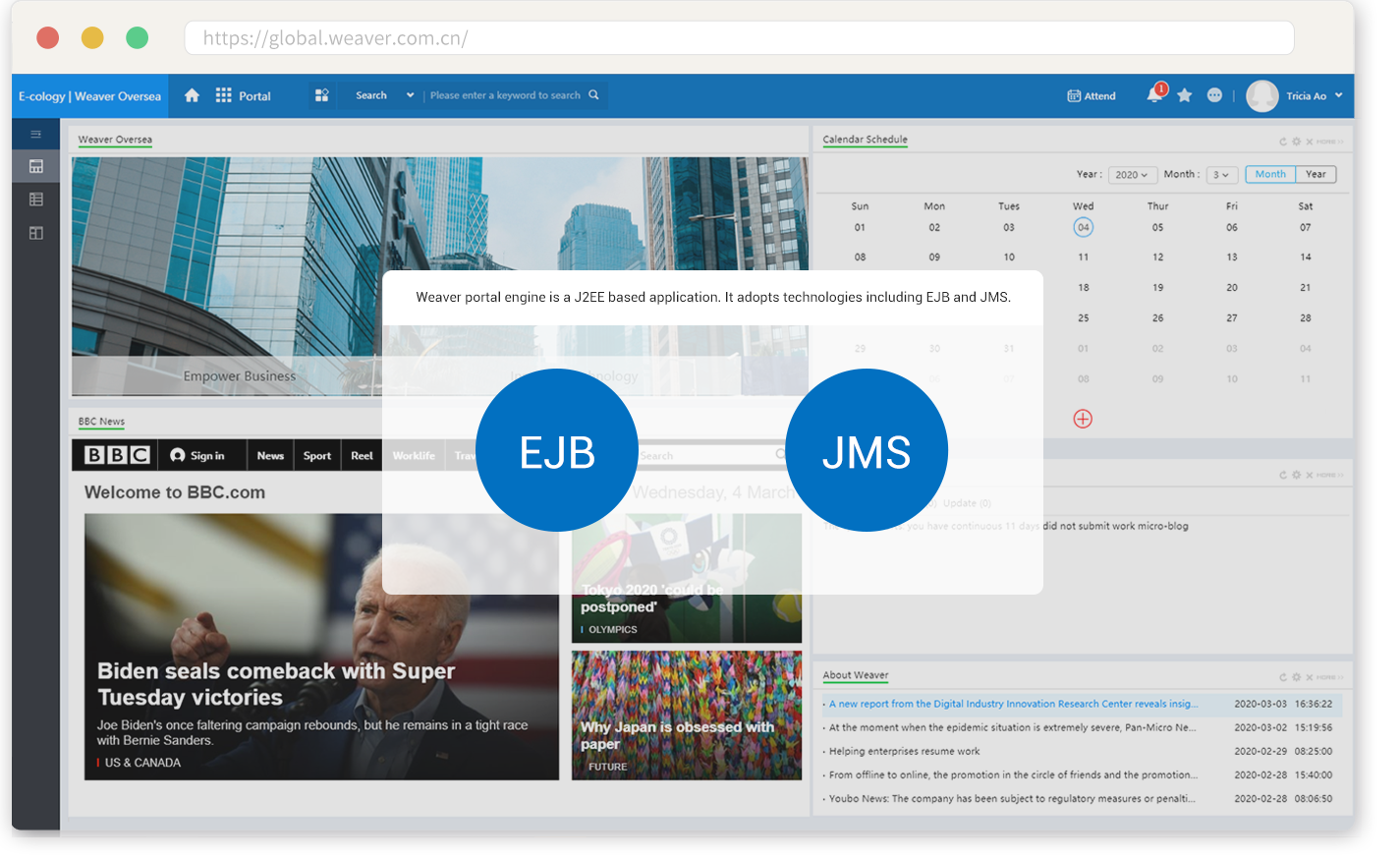Click the BBC Sign in user icon
This screenshot has width=1400, height=860.
178,455
